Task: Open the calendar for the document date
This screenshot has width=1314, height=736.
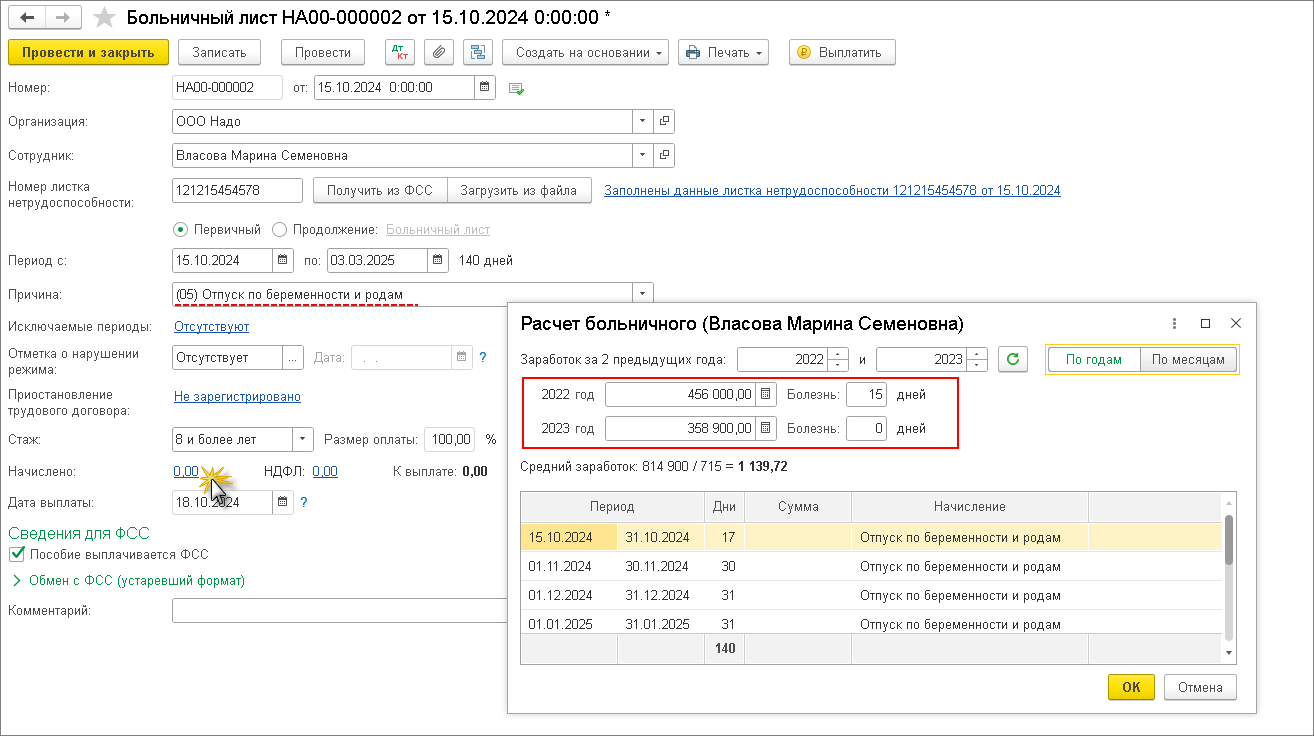Action: coord(484,87)
